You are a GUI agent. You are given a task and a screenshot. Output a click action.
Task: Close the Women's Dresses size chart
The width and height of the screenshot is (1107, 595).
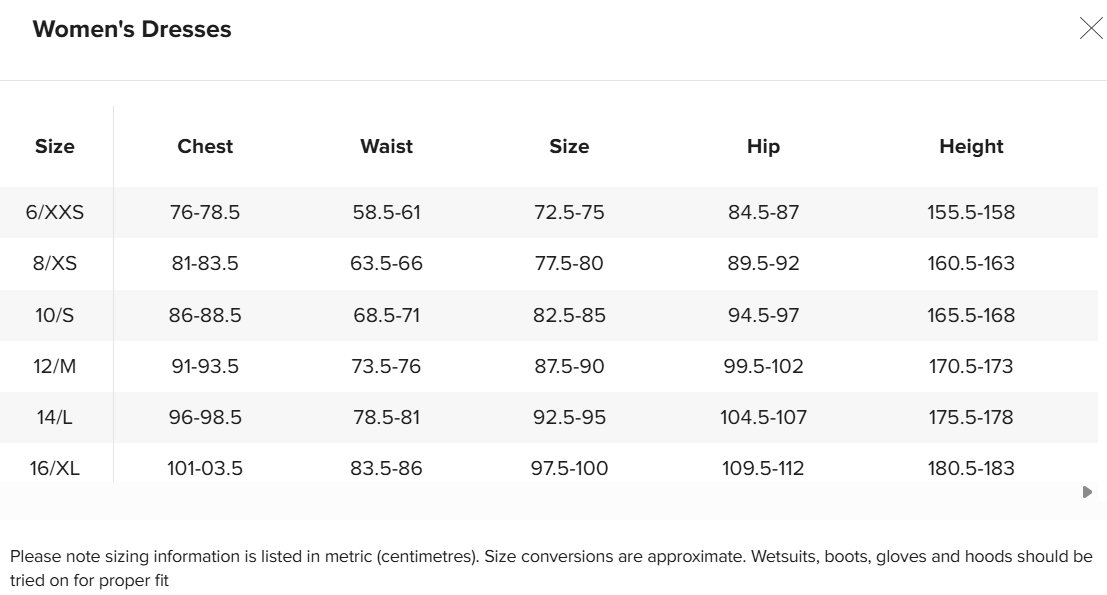click(x=1090, y=28)
